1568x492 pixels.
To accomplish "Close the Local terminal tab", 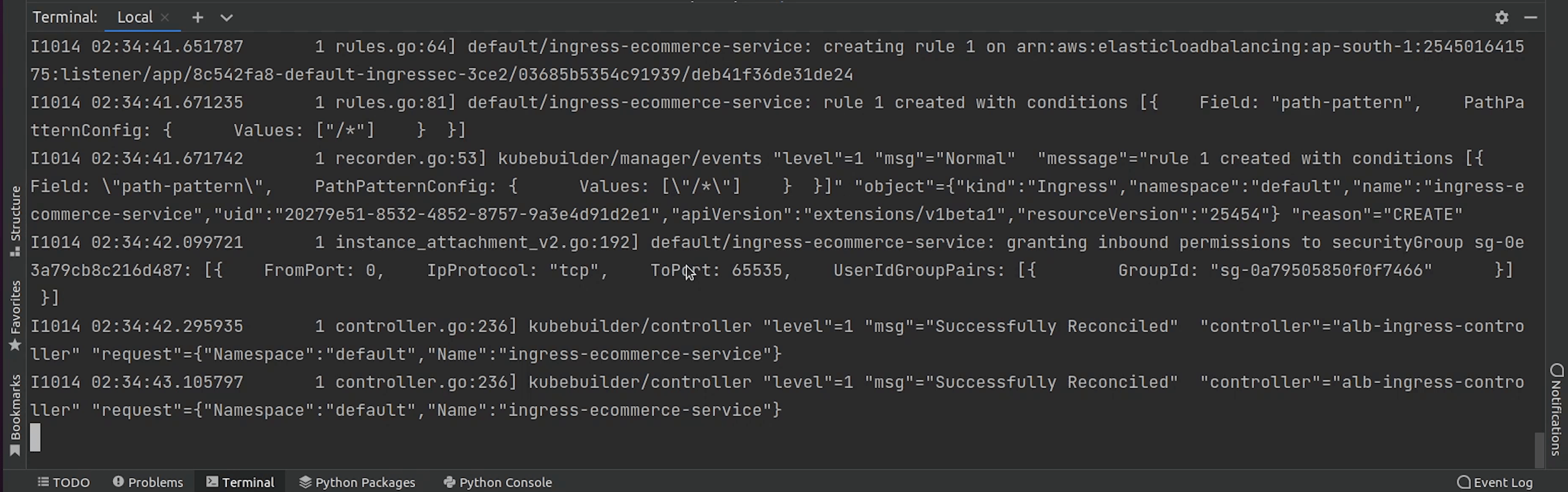I will (164, 18).
